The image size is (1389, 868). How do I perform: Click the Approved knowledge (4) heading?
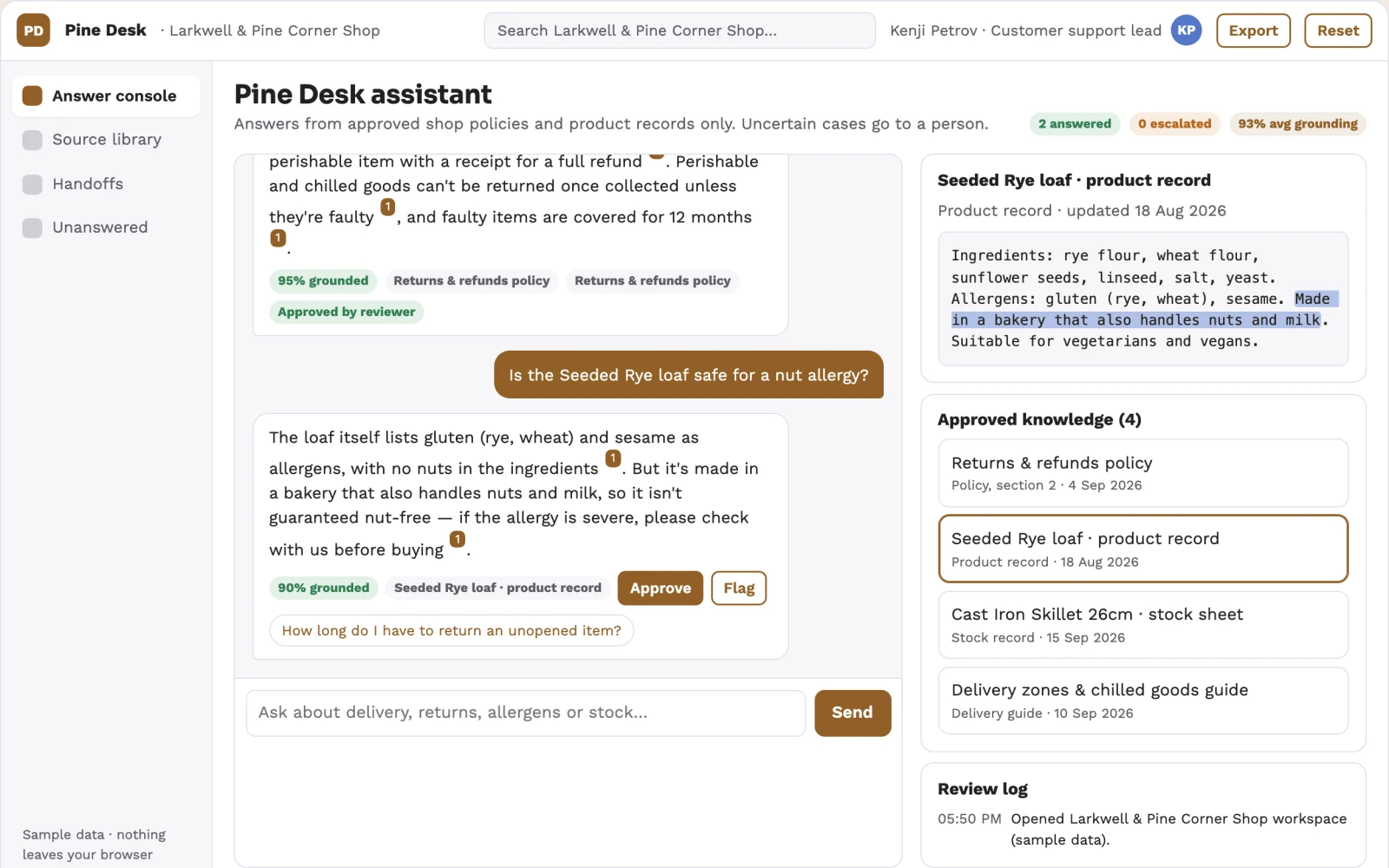[x=1039, y=419]
